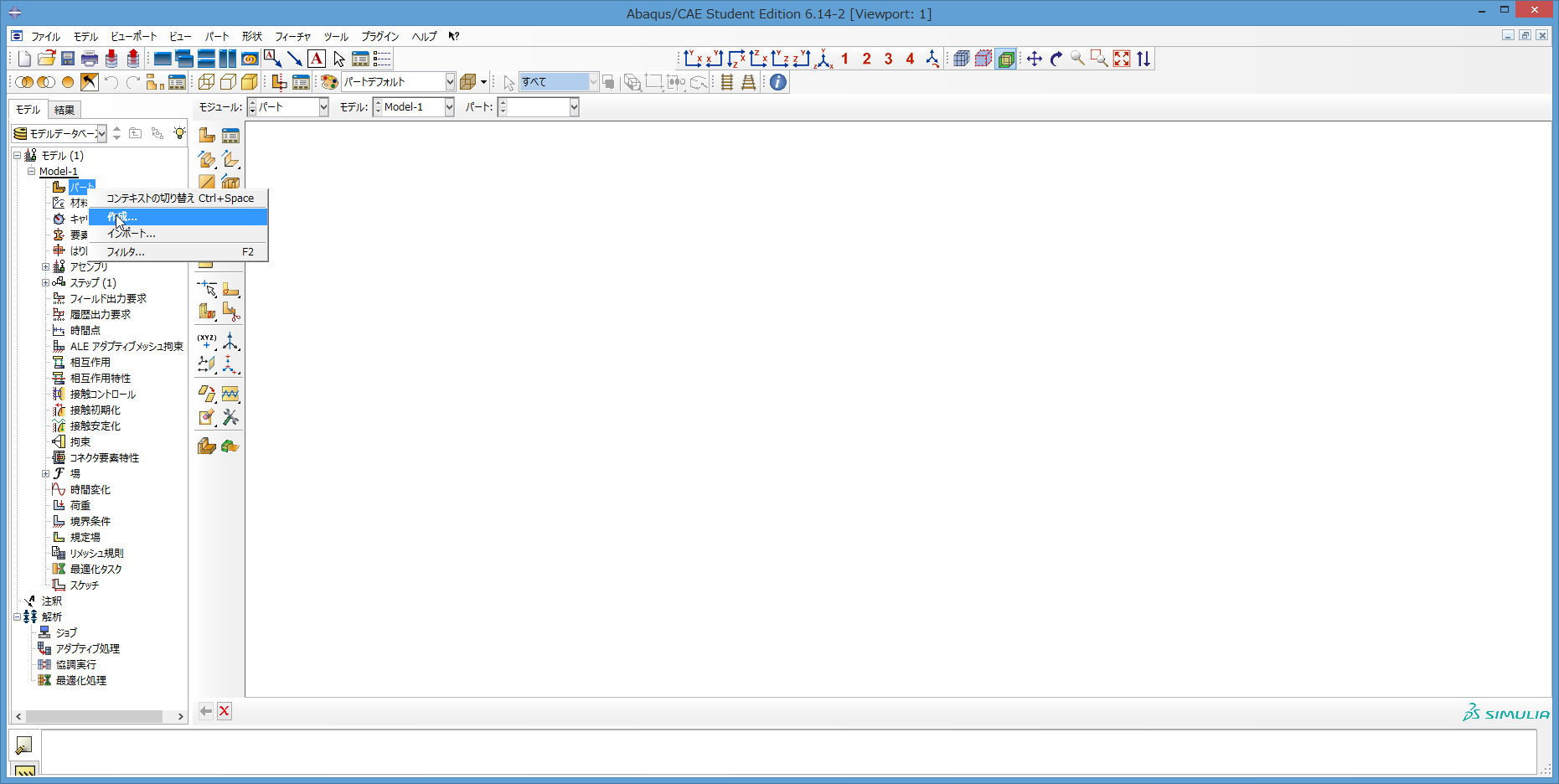The height and width of the screenshot is (784, 1559).
Task: Click the message area icon button
Action: (x=23, y=745)
